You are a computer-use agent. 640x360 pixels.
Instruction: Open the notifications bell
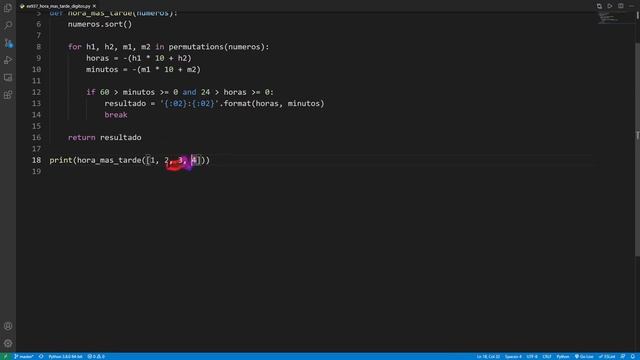pos(633,356)
